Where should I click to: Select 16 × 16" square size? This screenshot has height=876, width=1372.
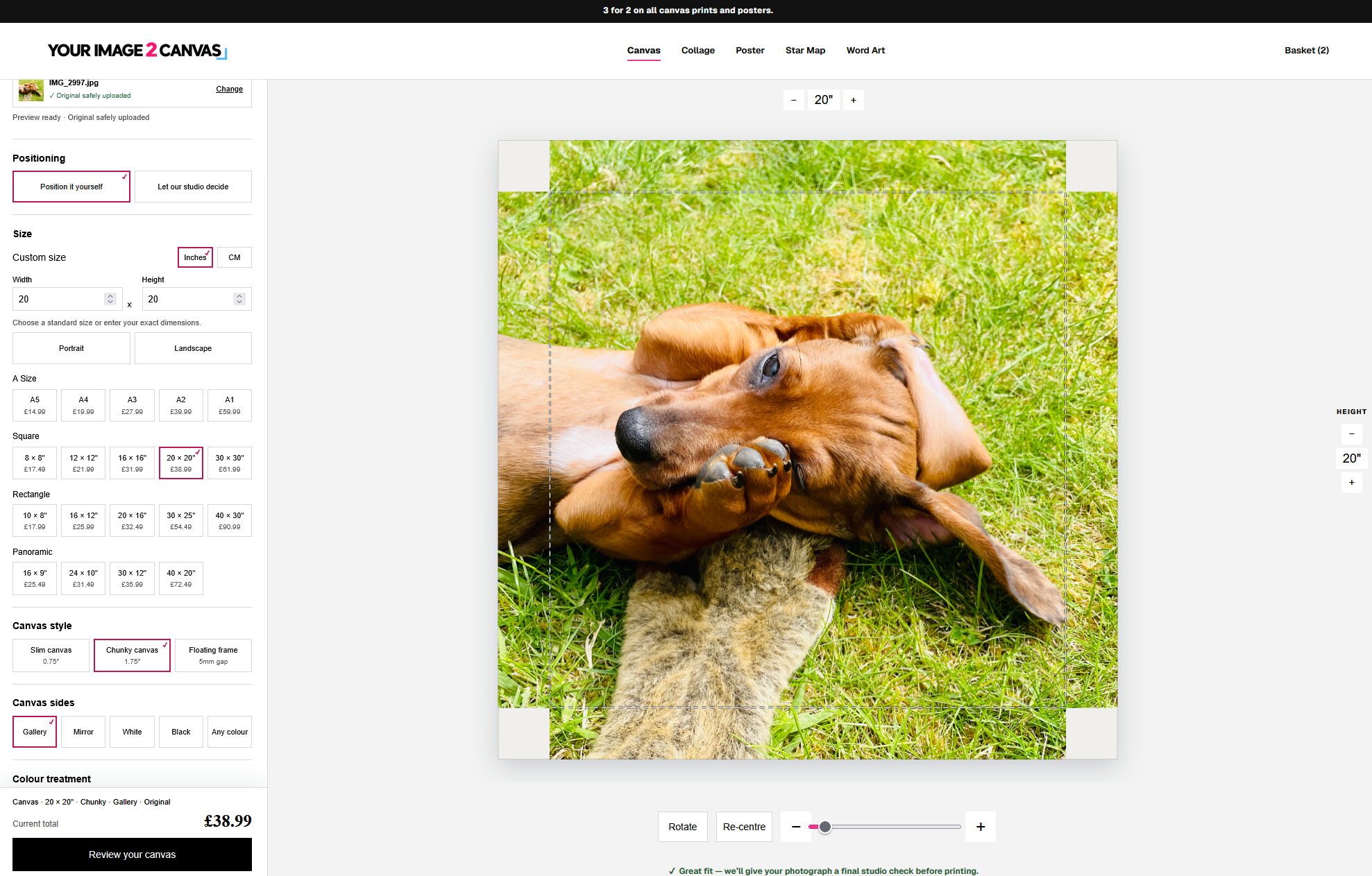point(132,463)
